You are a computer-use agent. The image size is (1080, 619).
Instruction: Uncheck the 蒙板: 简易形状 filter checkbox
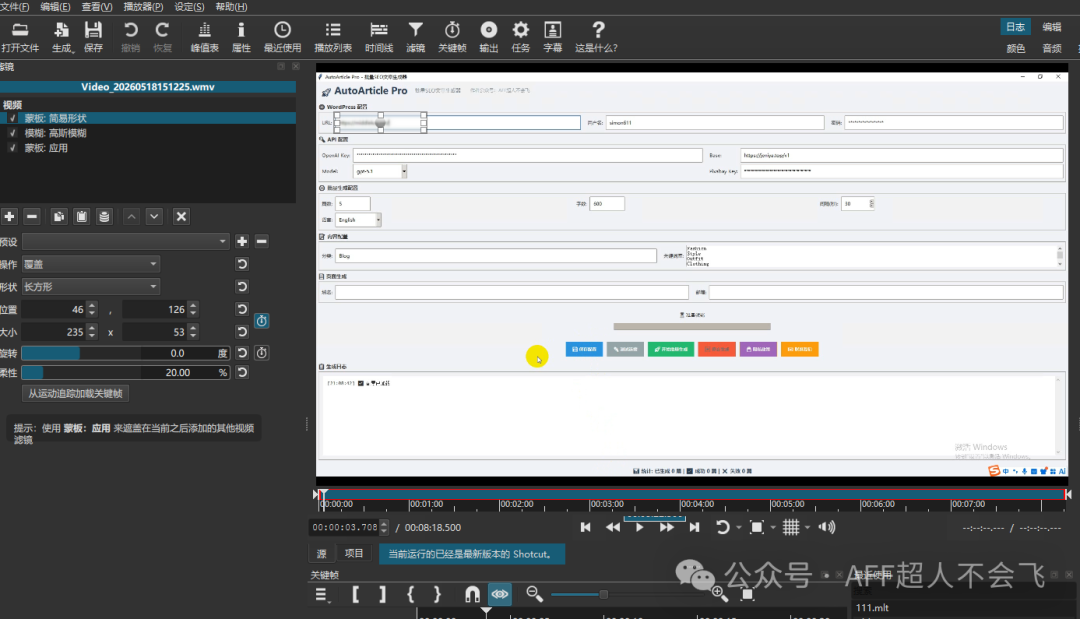[12, 118]
